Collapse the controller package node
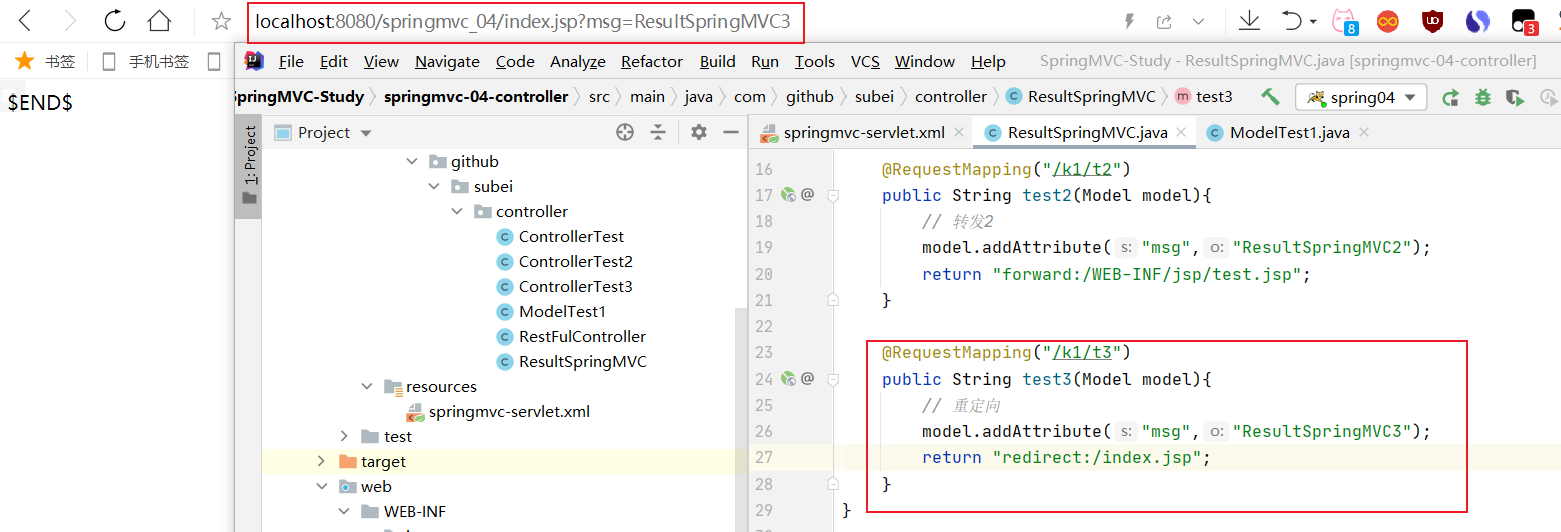Image resolution: width=1561 pixels, height=532 pixels. [x=456, y=211]
